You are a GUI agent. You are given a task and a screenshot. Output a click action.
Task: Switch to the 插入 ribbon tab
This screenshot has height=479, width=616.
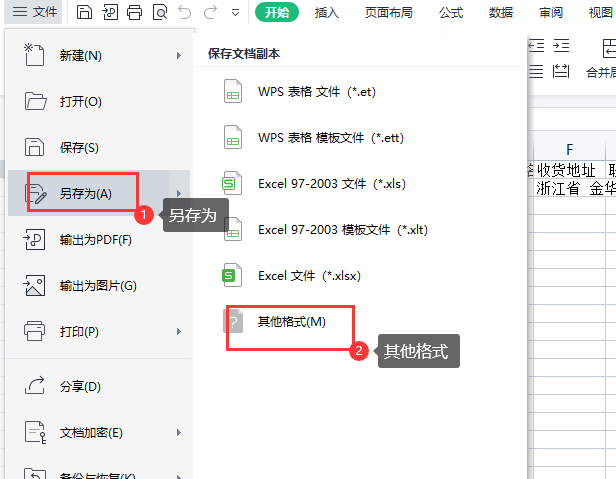pos(326,12)
